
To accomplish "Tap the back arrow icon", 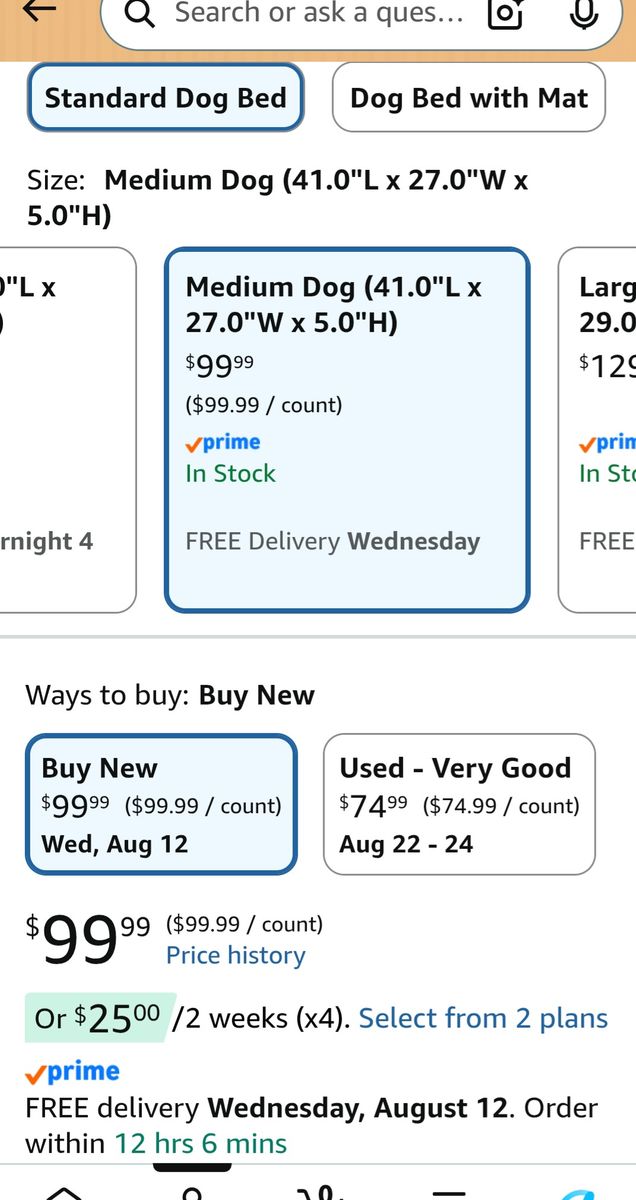I will tap(39, 10).
